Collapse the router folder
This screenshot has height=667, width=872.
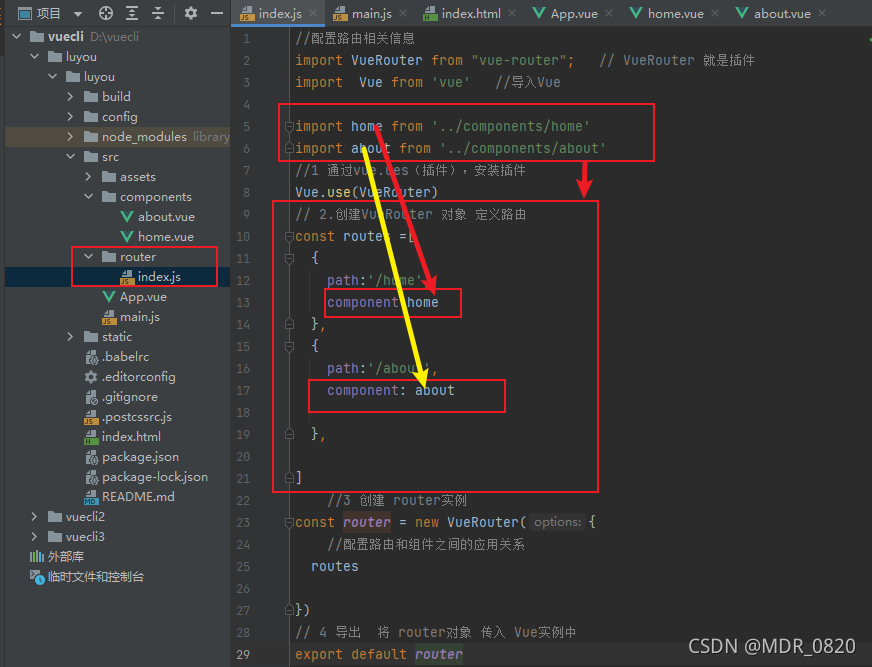click(x=88, y=256)
